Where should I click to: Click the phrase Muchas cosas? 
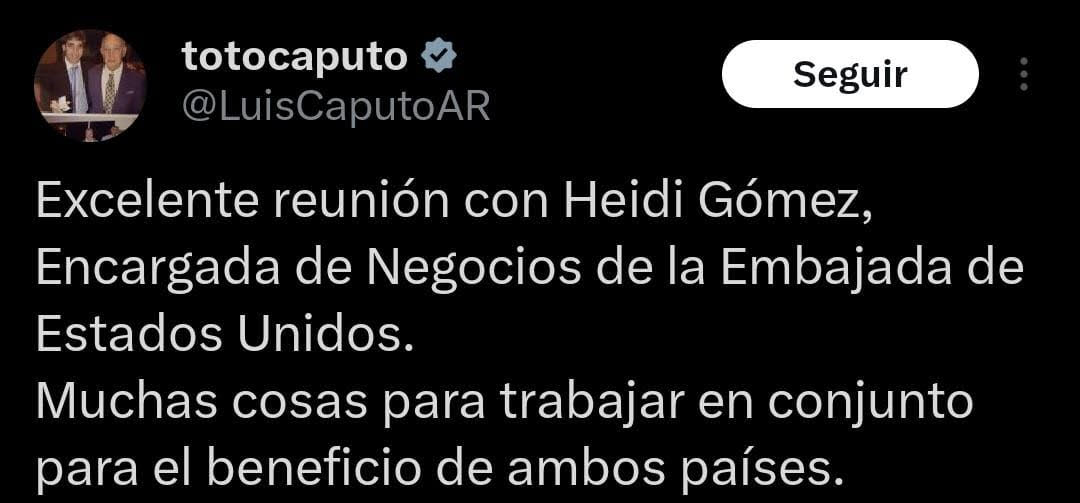[x=201, y=402]
